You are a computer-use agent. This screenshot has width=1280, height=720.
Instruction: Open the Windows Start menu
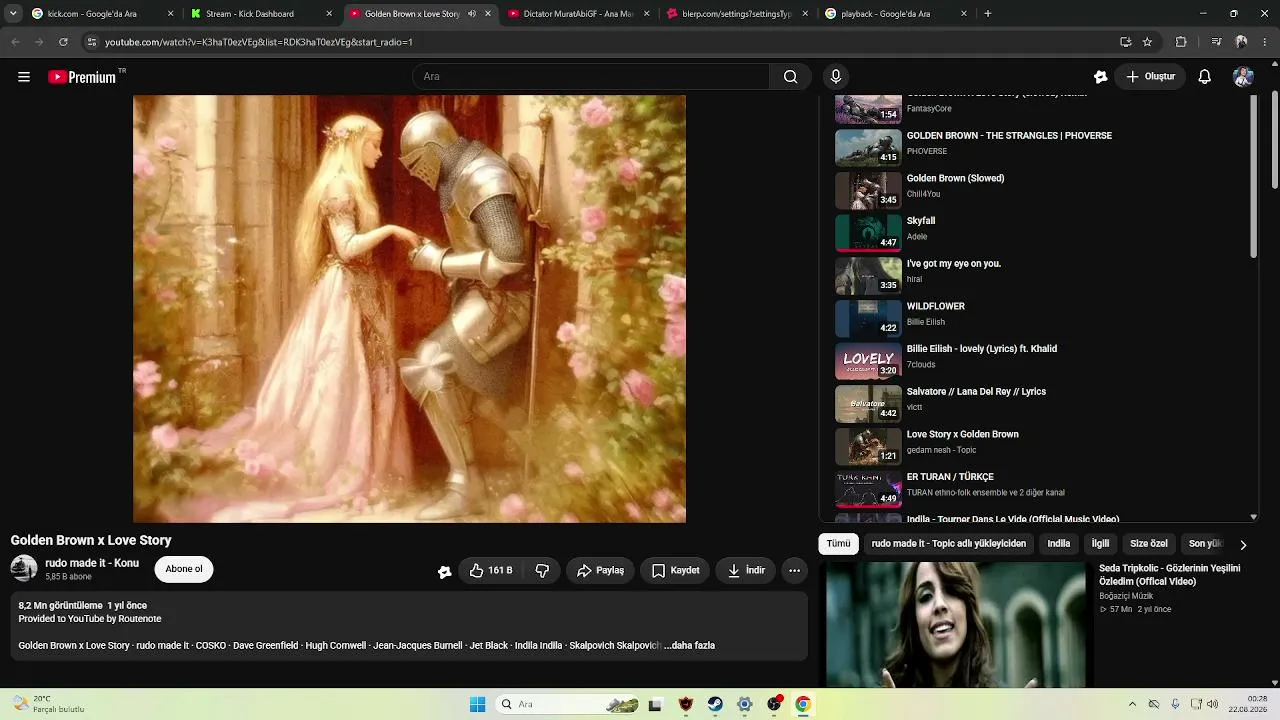pos(478,705)
